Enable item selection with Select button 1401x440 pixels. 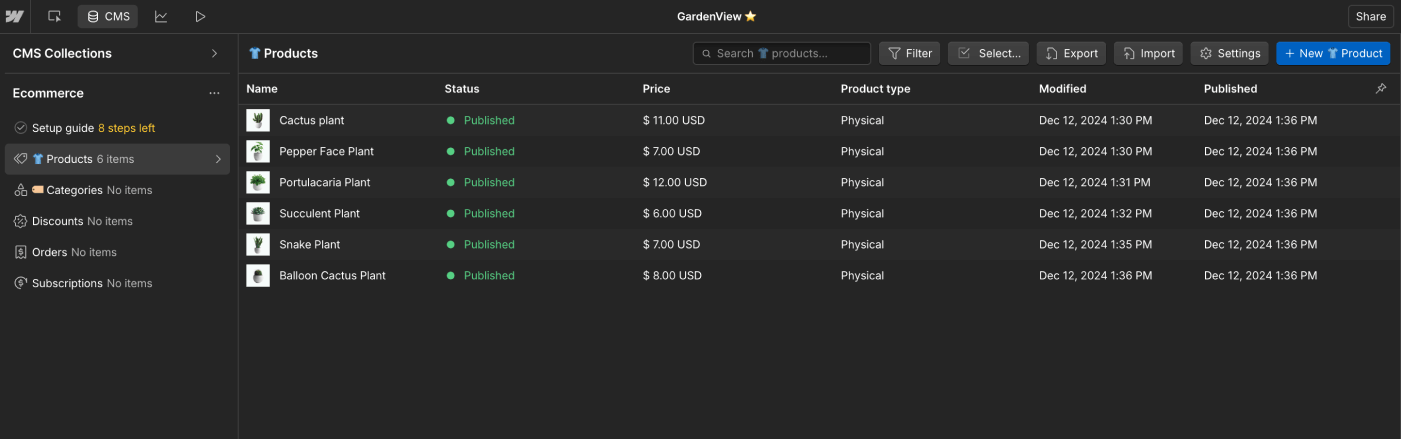[x=988, y=53]
